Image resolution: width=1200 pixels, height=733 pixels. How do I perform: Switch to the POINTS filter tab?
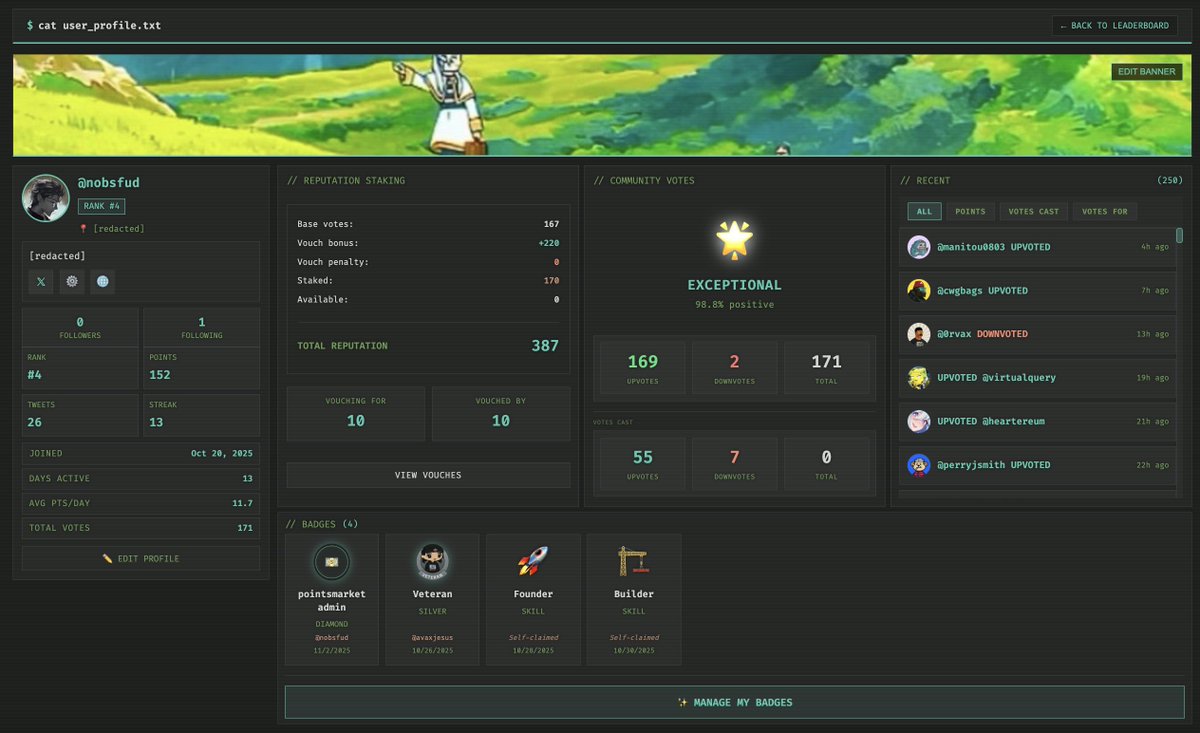970,211
